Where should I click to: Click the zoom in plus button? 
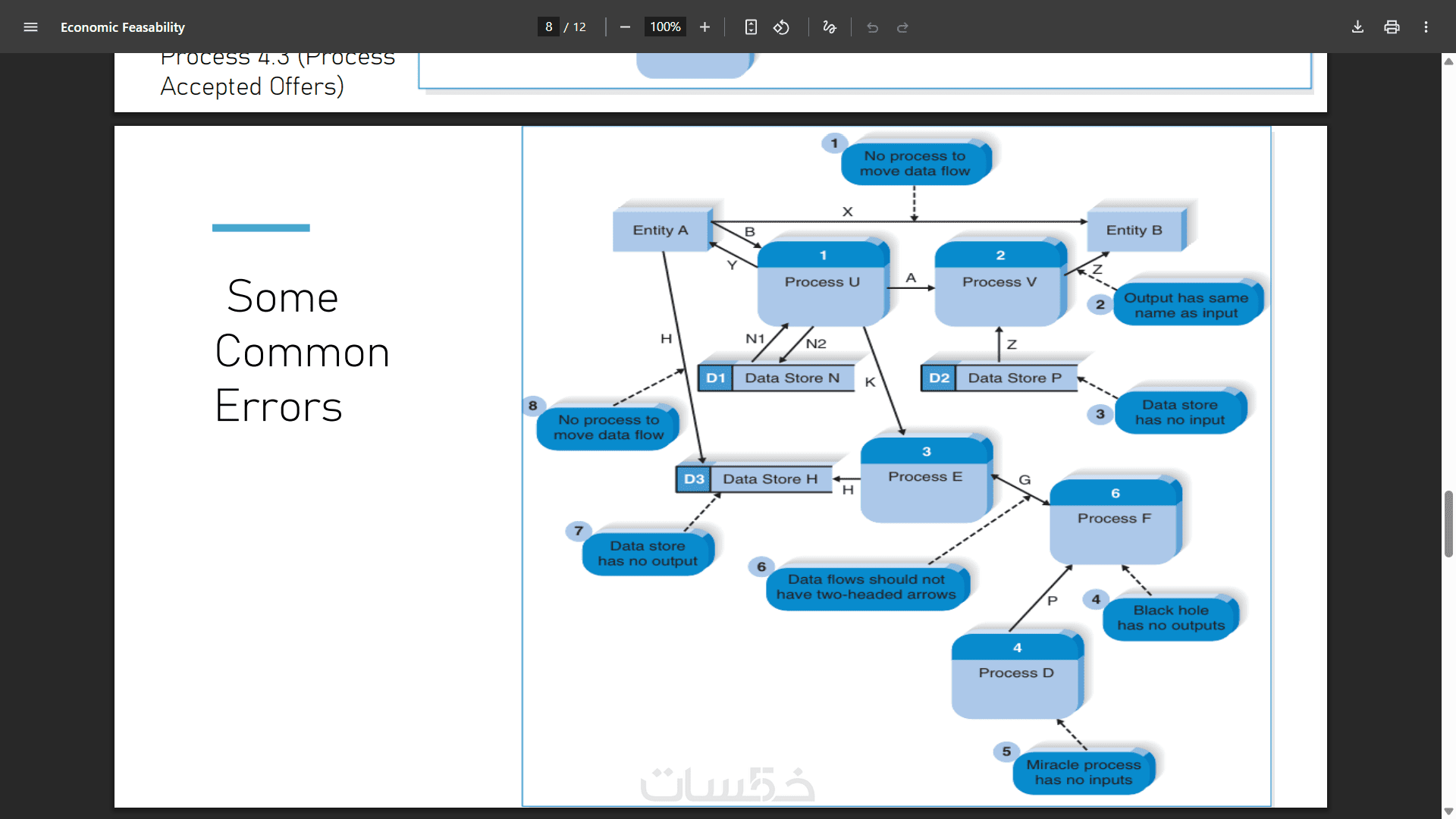[x=704, y=27]
